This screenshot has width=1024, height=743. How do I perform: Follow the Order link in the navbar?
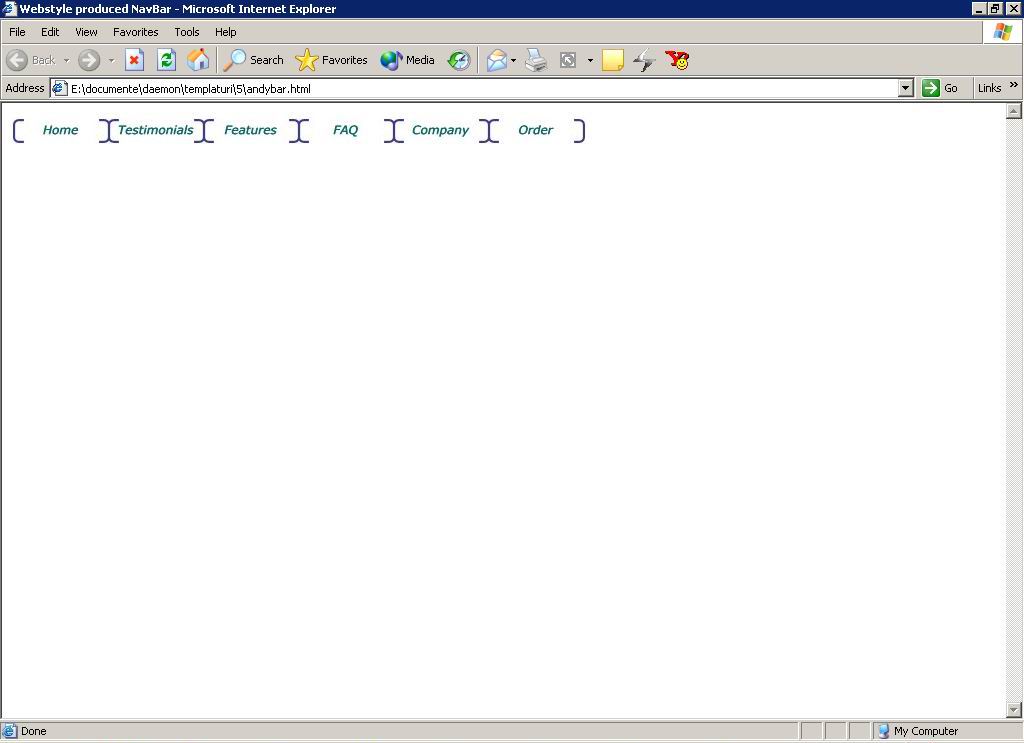[535, 130]
